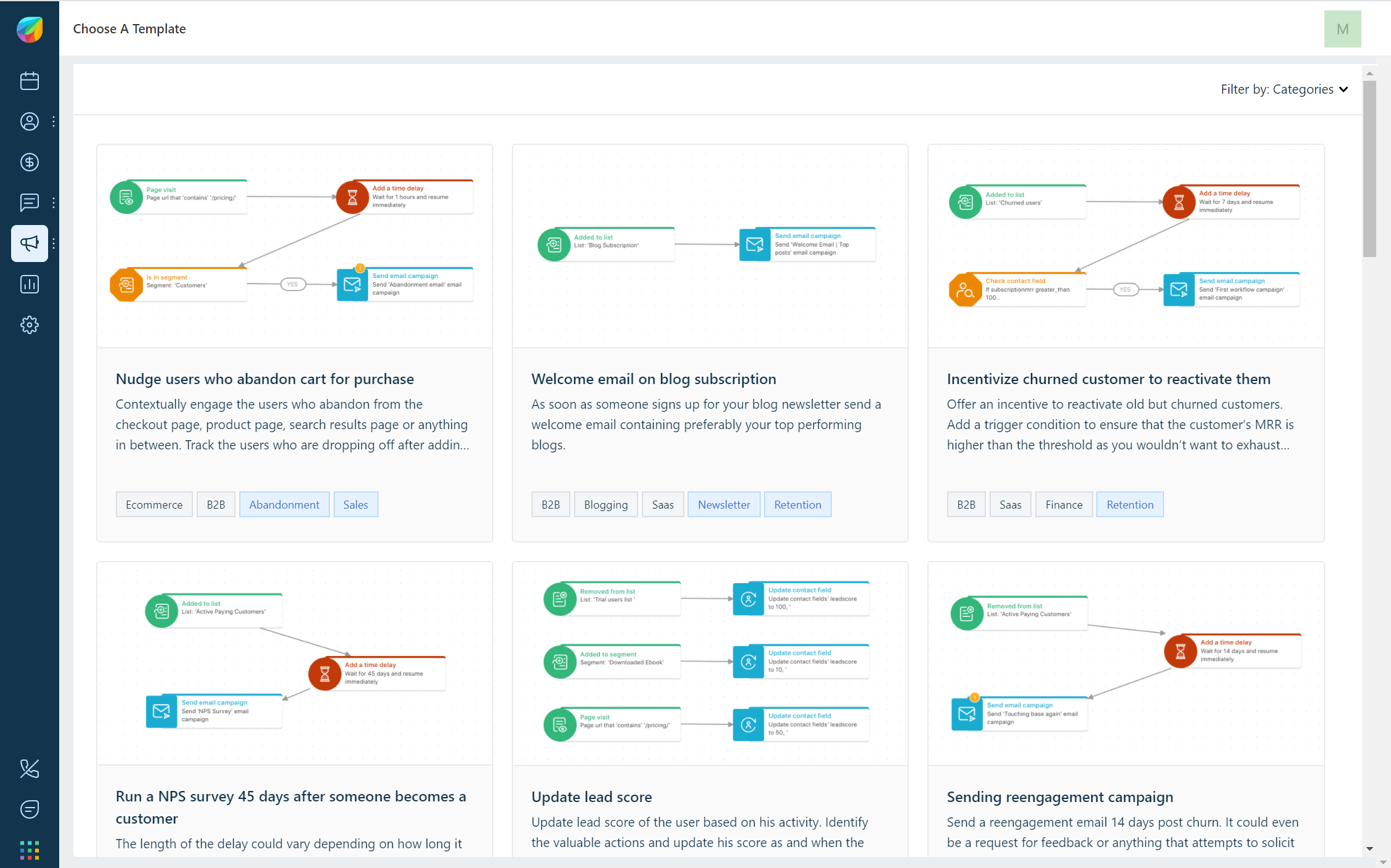Open Settings via the gear icon
This screenshot has height=868, width=1391.
click(29, 324)
